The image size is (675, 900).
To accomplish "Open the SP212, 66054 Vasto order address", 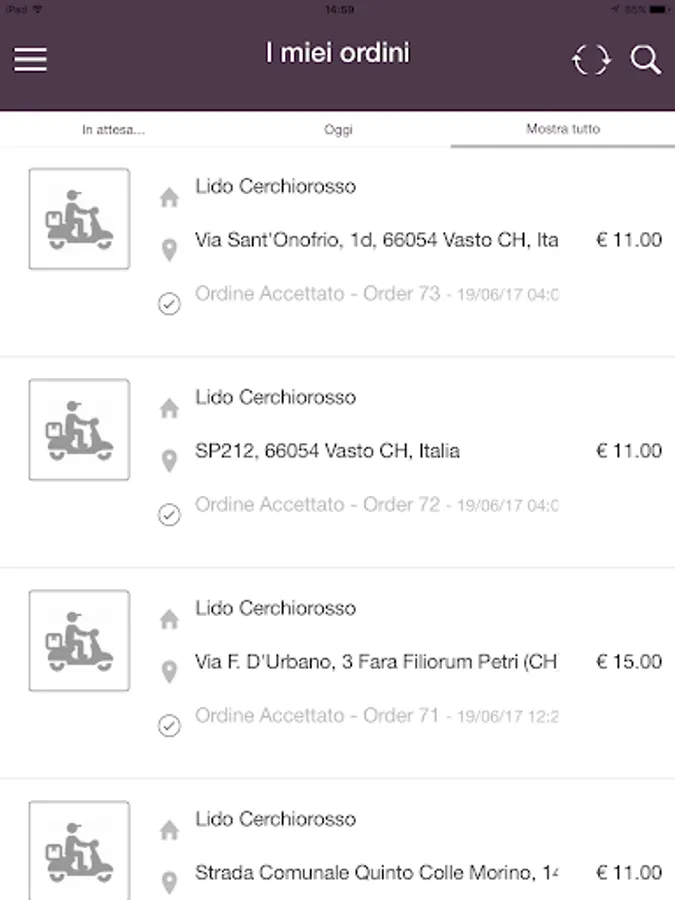I will point(327,451).
